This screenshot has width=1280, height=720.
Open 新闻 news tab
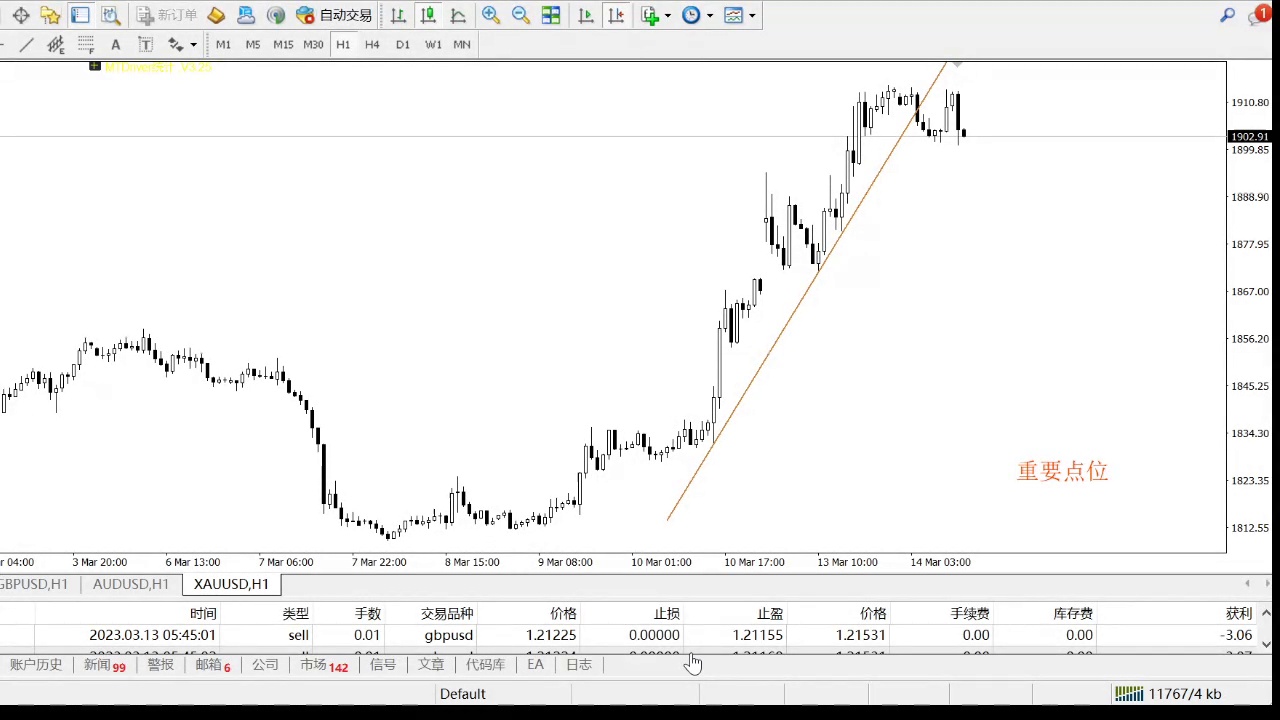(104, 665)
